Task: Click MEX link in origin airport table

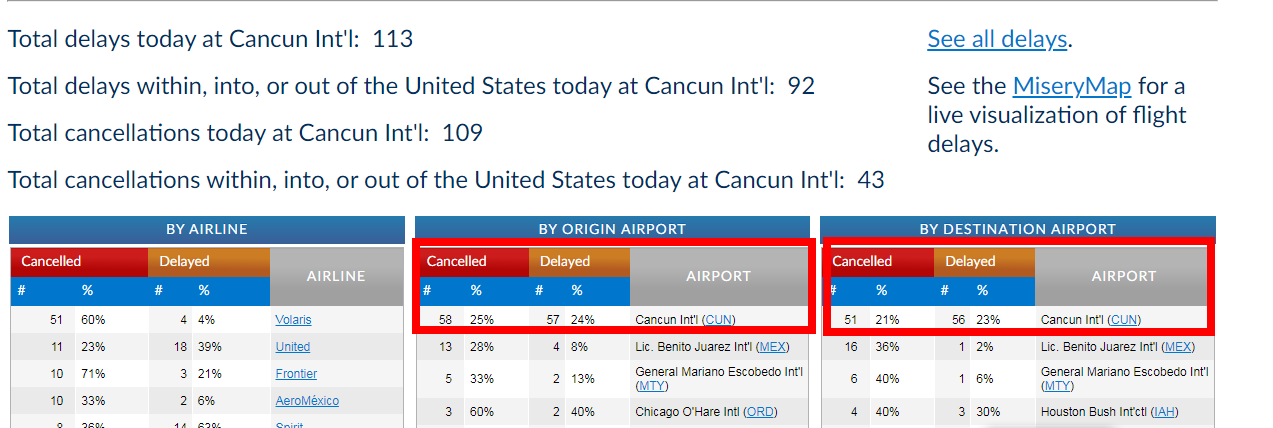Action: [773, 347]
